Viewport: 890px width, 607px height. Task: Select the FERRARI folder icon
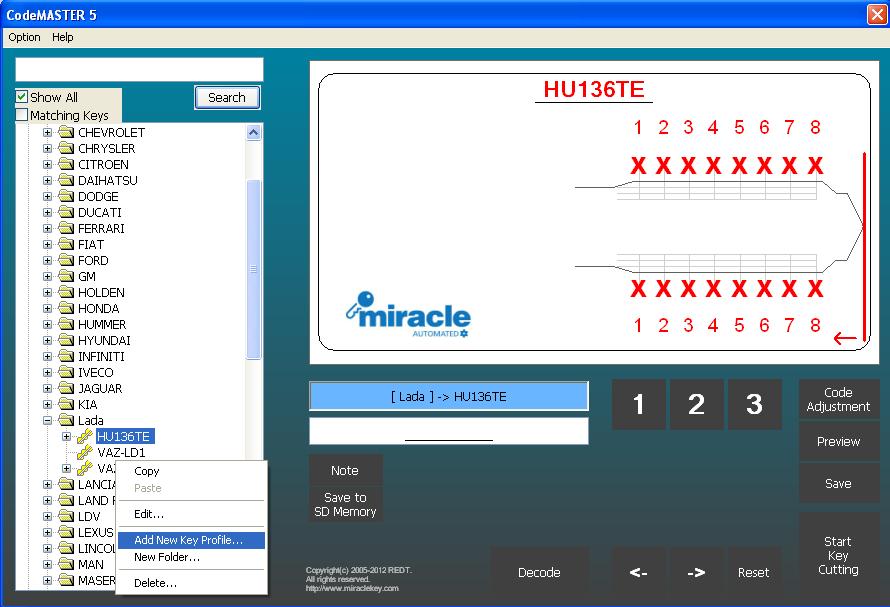[x=66, y=228]
